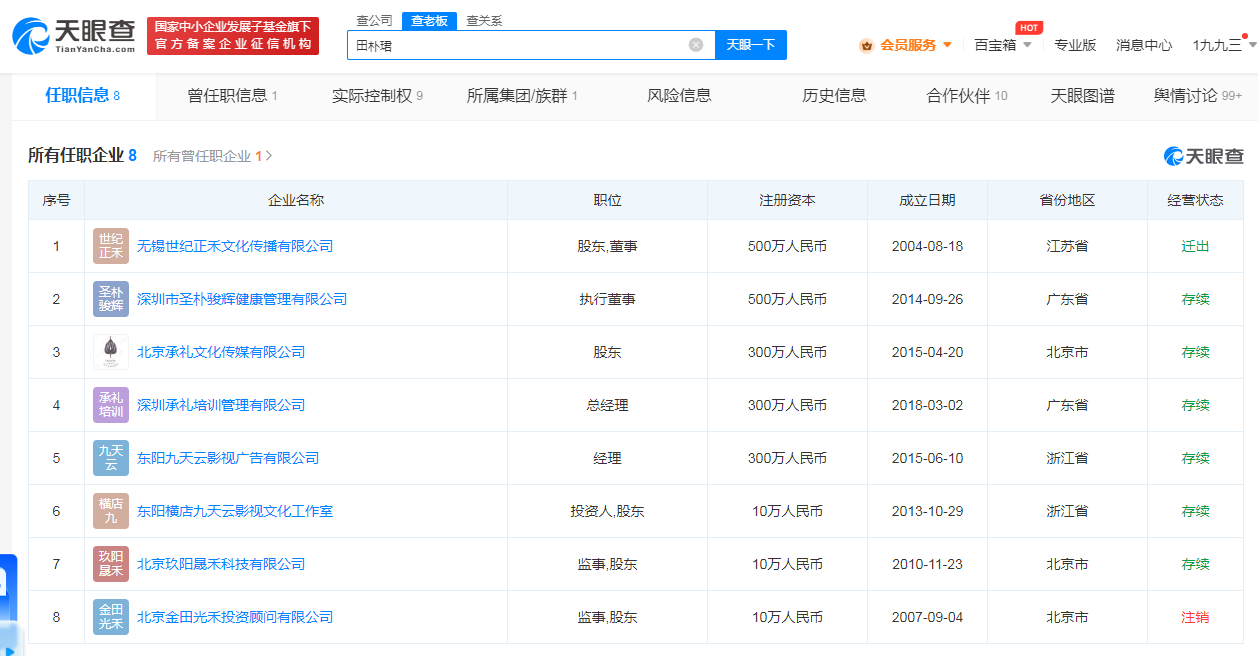Click the 专业版 link

[1075, 45]
